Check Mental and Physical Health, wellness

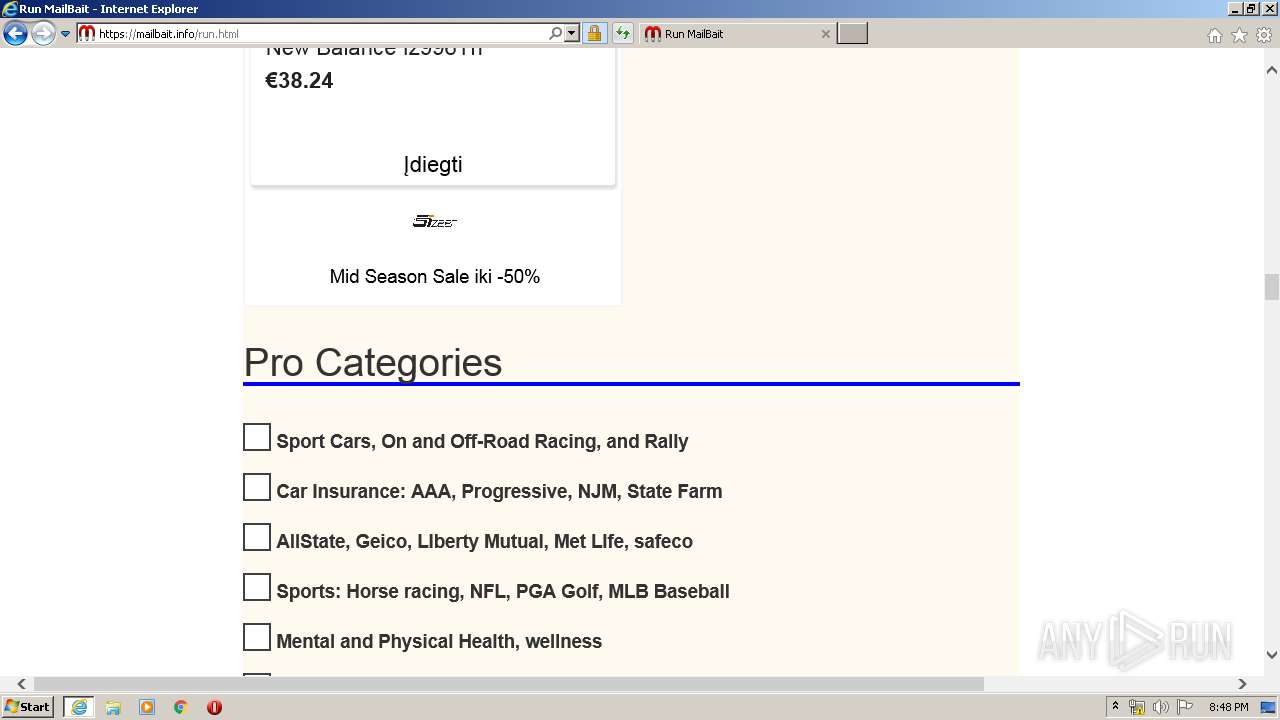coord(257,637)
